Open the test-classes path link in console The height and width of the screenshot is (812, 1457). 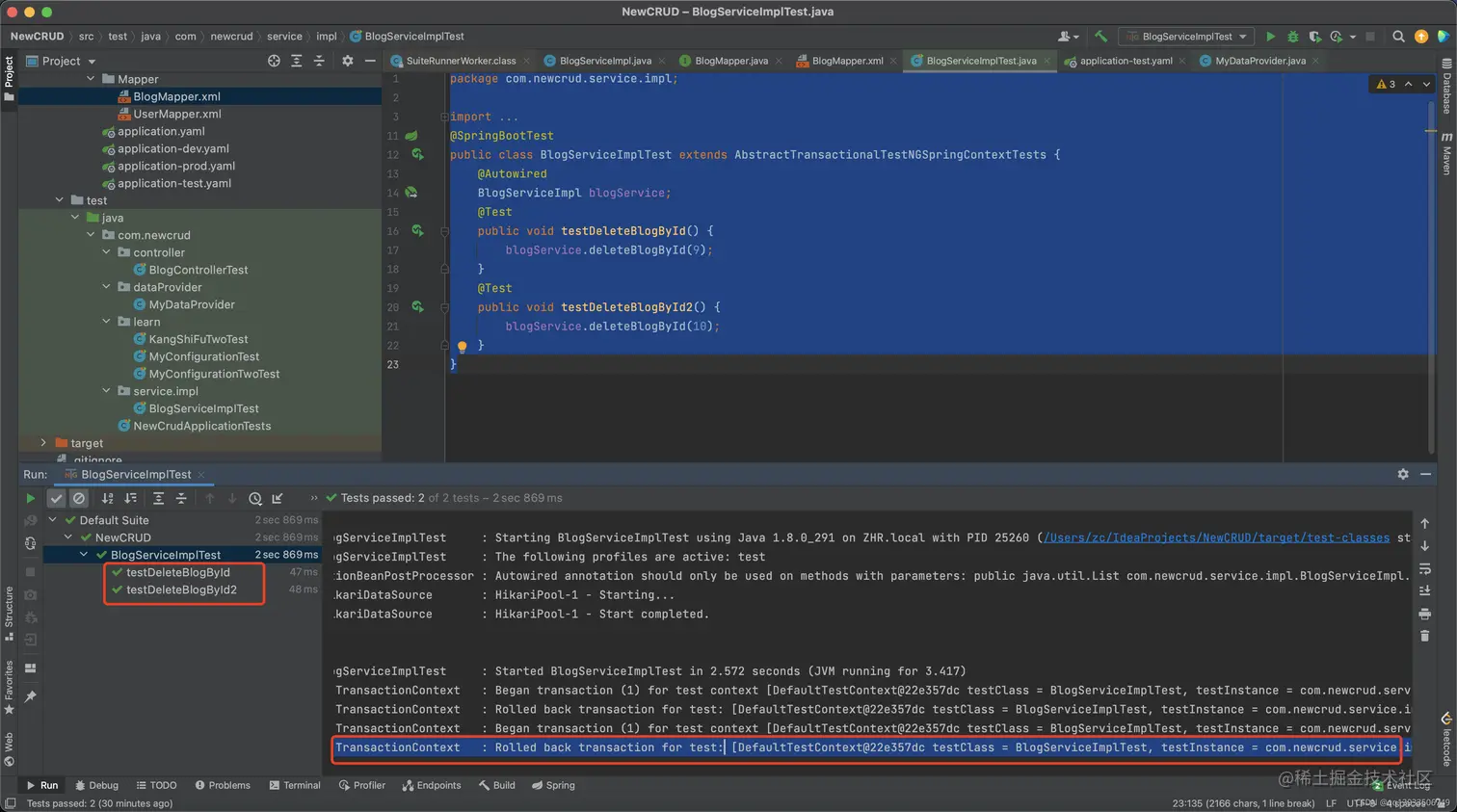point(1217,537)
